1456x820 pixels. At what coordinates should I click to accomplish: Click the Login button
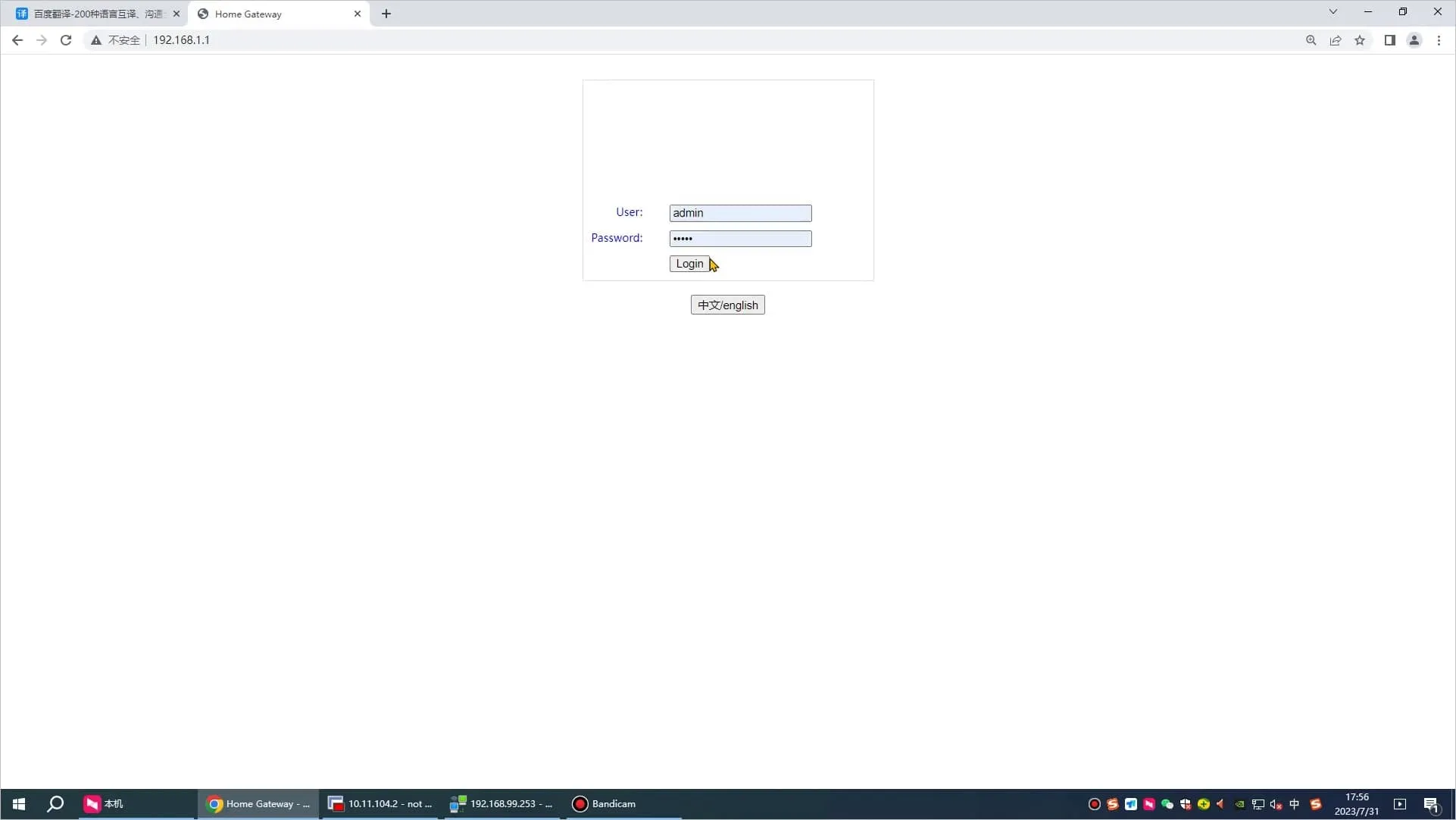click(689, 264)
